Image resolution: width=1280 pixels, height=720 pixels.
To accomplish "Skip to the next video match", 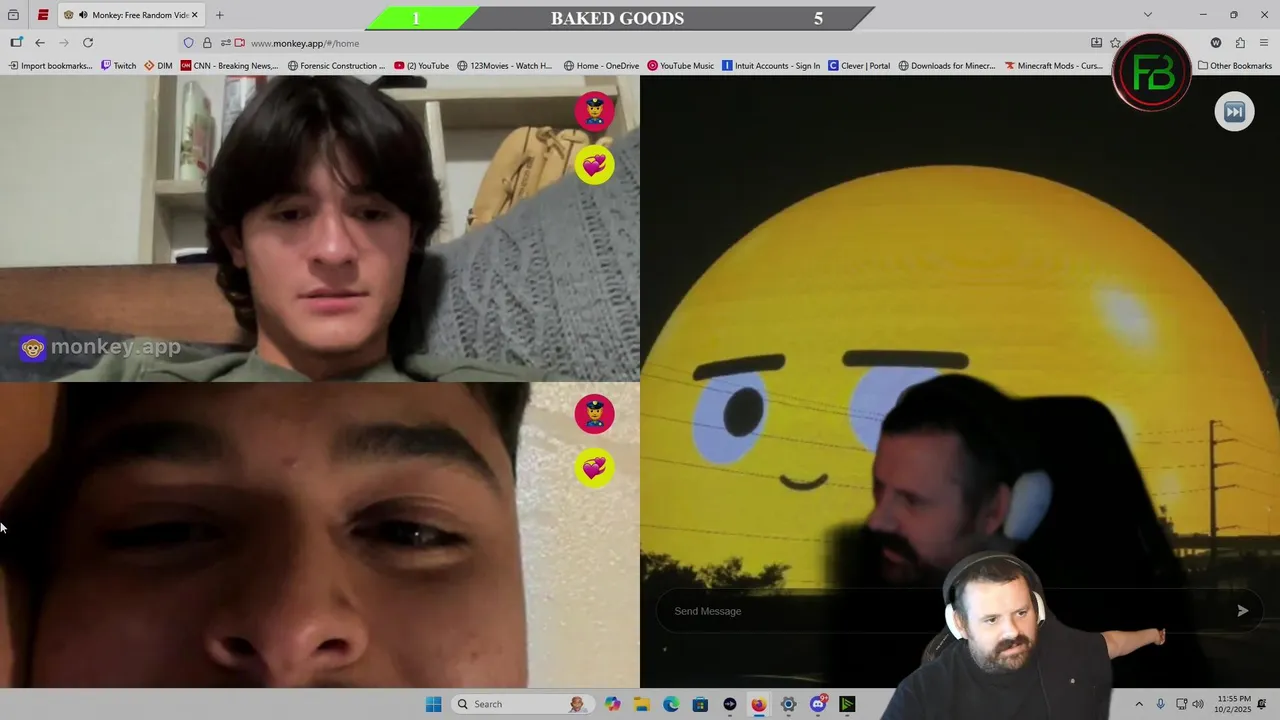I will pyautogui.click(x=1234, y=112).
